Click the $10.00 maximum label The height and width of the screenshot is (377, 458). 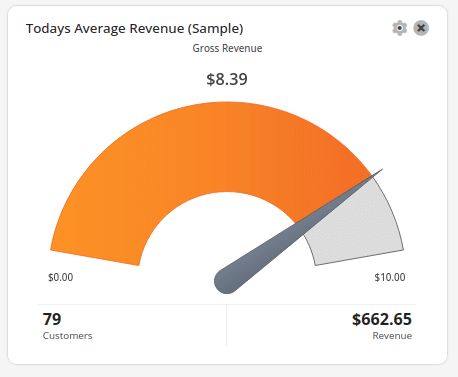tap(390, 277)
